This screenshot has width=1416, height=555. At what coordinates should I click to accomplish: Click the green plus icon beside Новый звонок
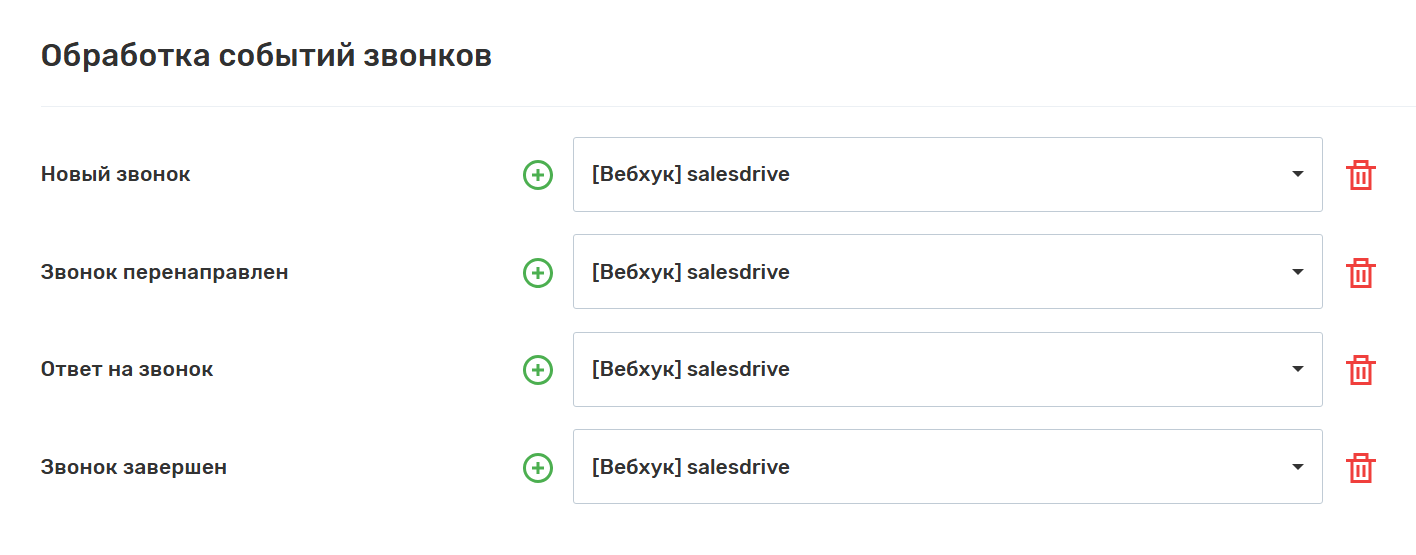pyautogui.click(x=538, y=175)
